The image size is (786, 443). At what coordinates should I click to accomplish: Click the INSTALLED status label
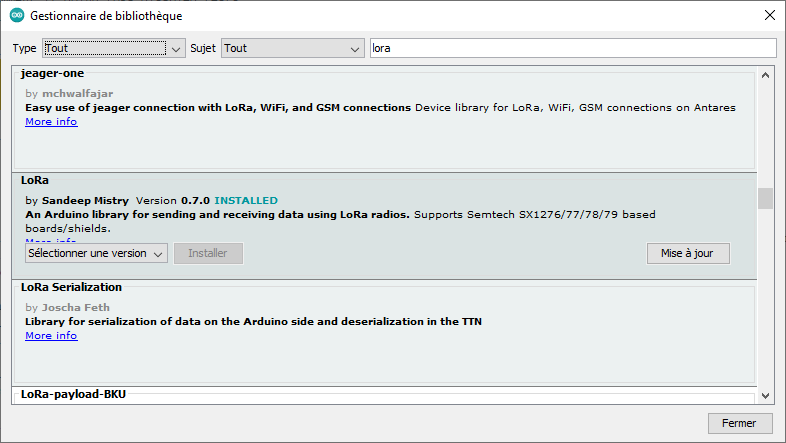(x=246, y=200)
